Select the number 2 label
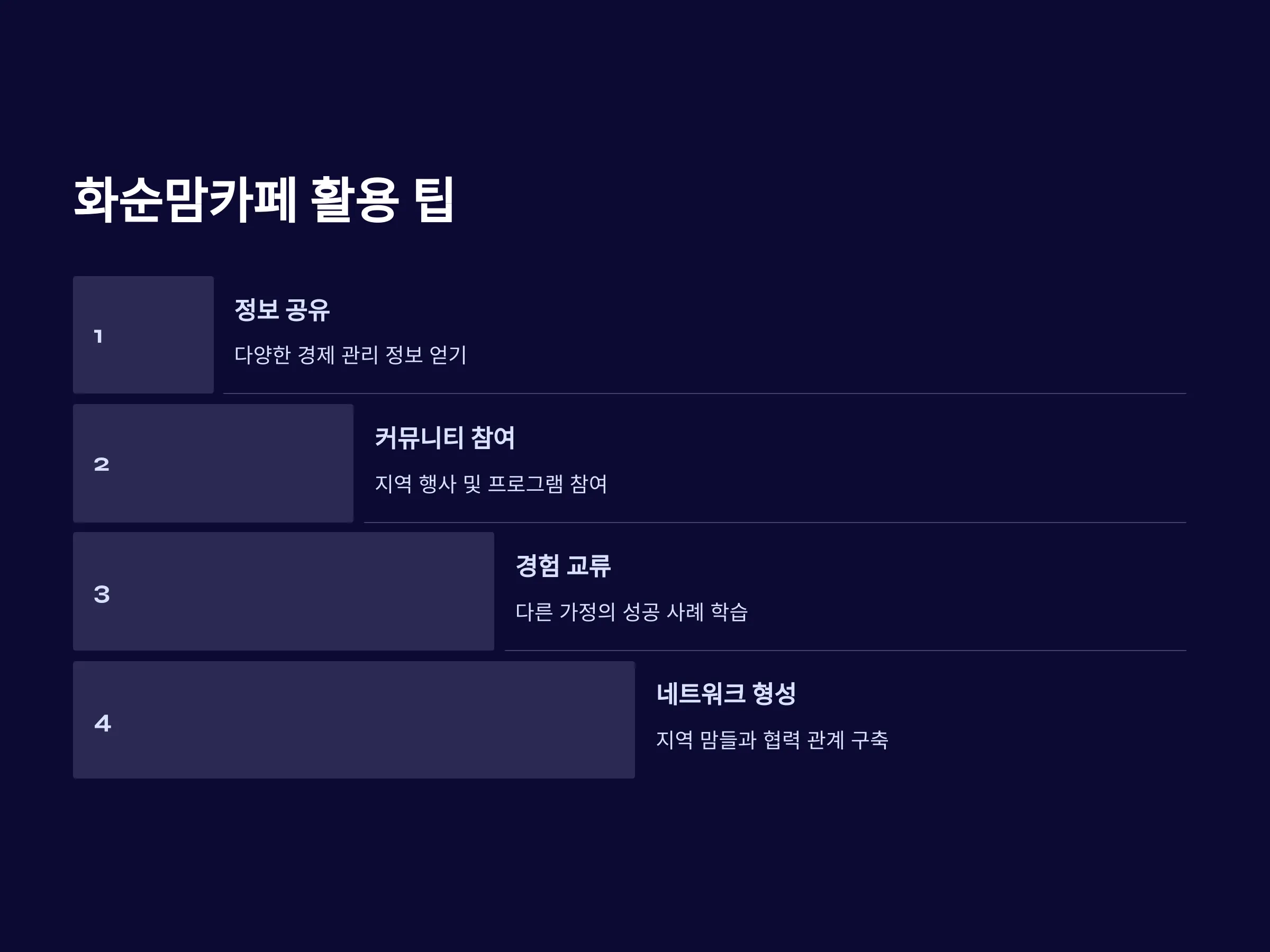The height and width of the screenshot is (952, 1270). [102, 464]
